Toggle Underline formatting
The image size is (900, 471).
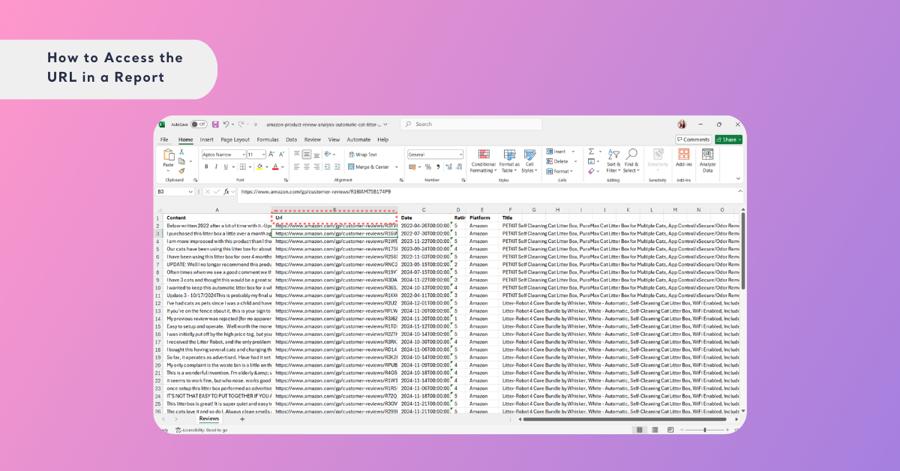tap(226, 167)
